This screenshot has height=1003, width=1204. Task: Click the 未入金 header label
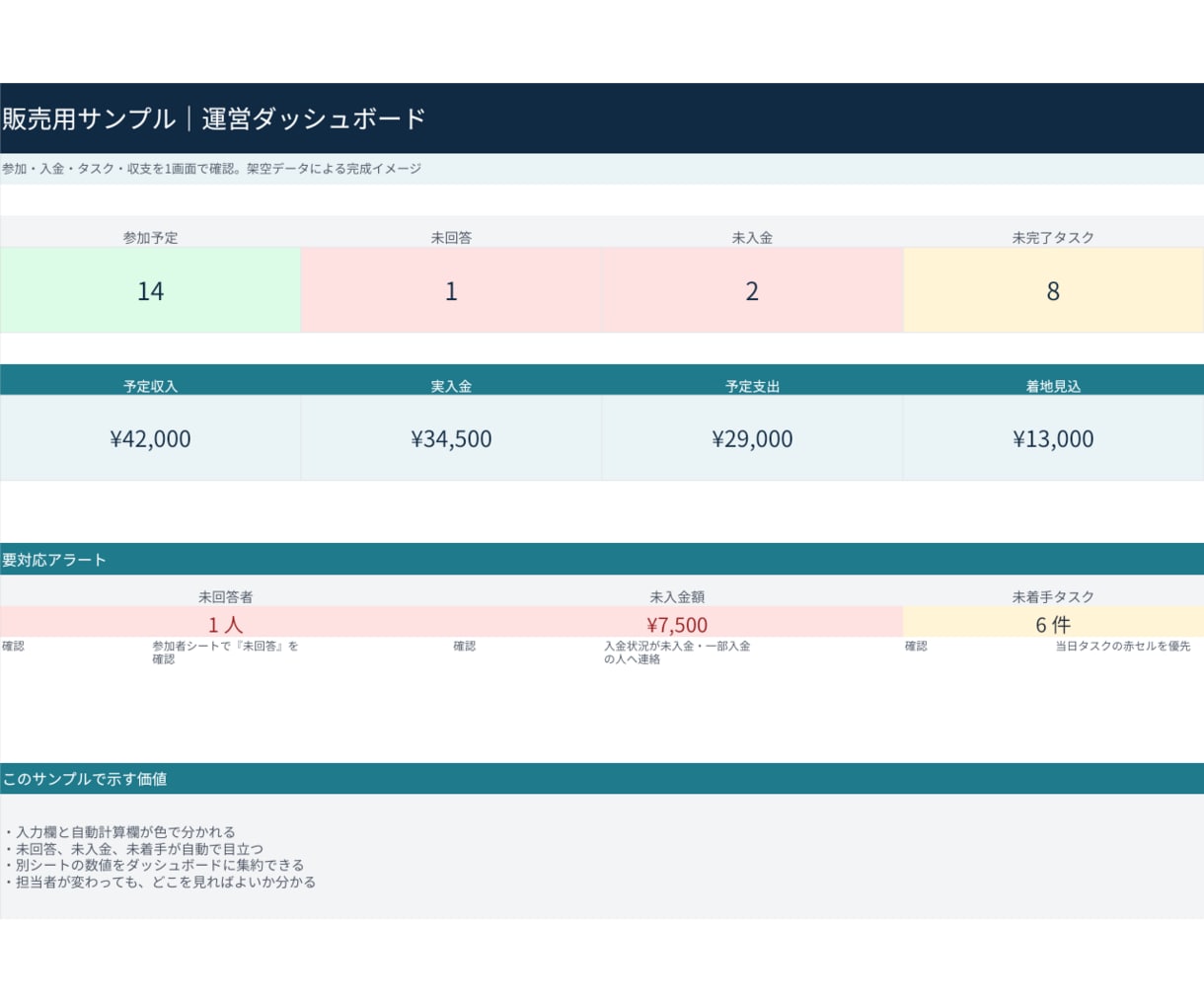(x=752, y=238)
